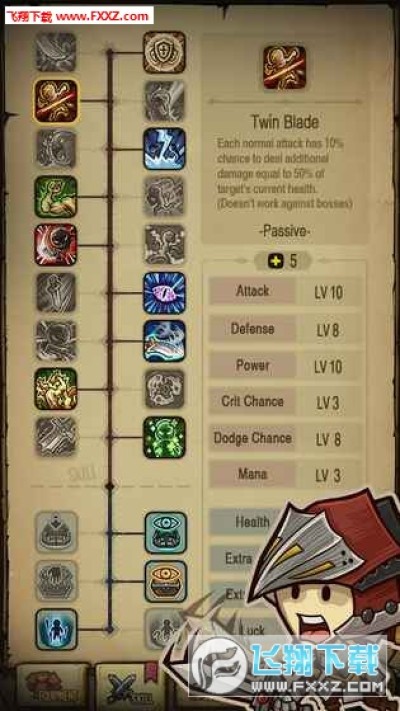The image size is (400, 711).
Task: Select the Twin Blade skill icon
Action: coord(56,101)
